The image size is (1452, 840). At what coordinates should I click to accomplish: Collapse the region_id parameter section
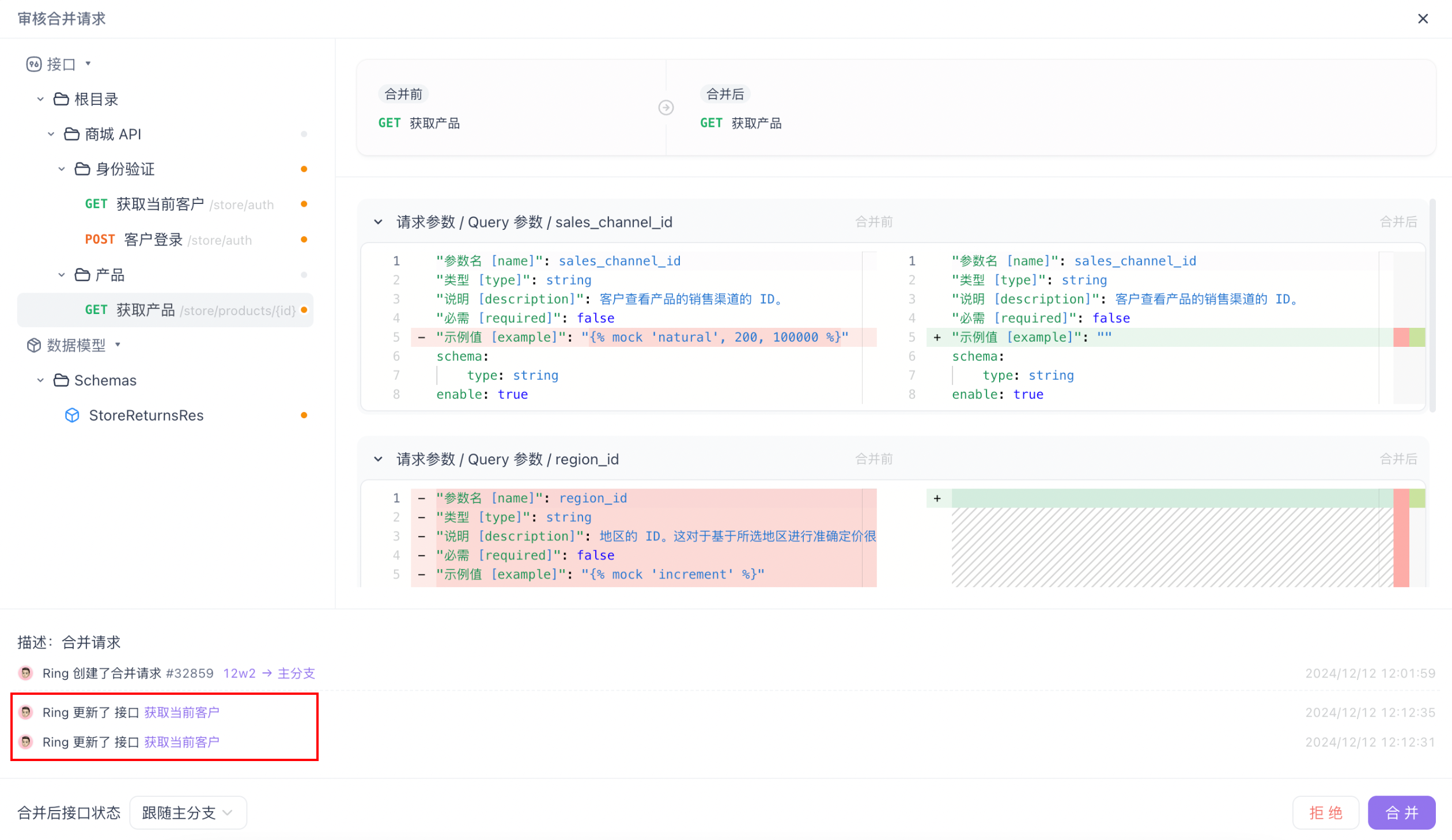(x=379, y=459)
